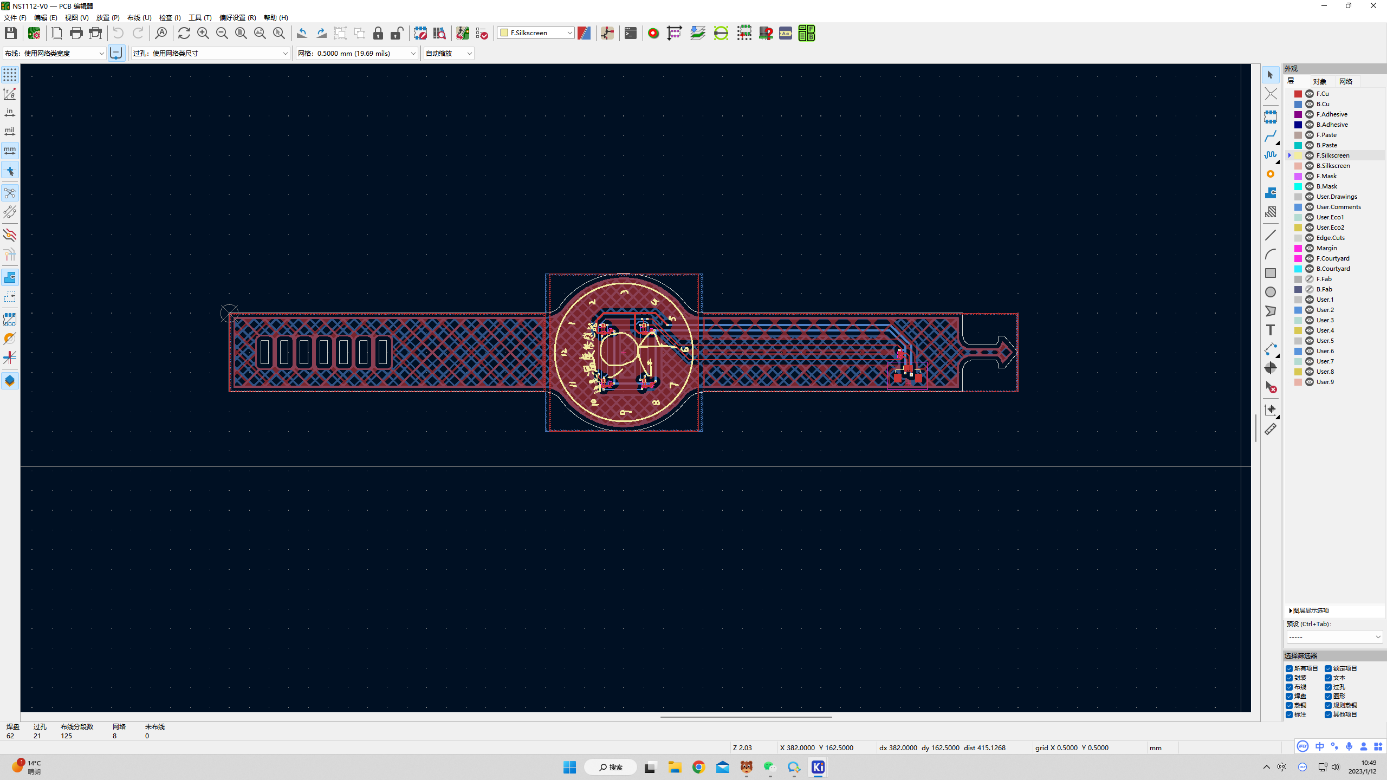
Task: Open the 布线 (U) menu
Action: tap(139, 18)
